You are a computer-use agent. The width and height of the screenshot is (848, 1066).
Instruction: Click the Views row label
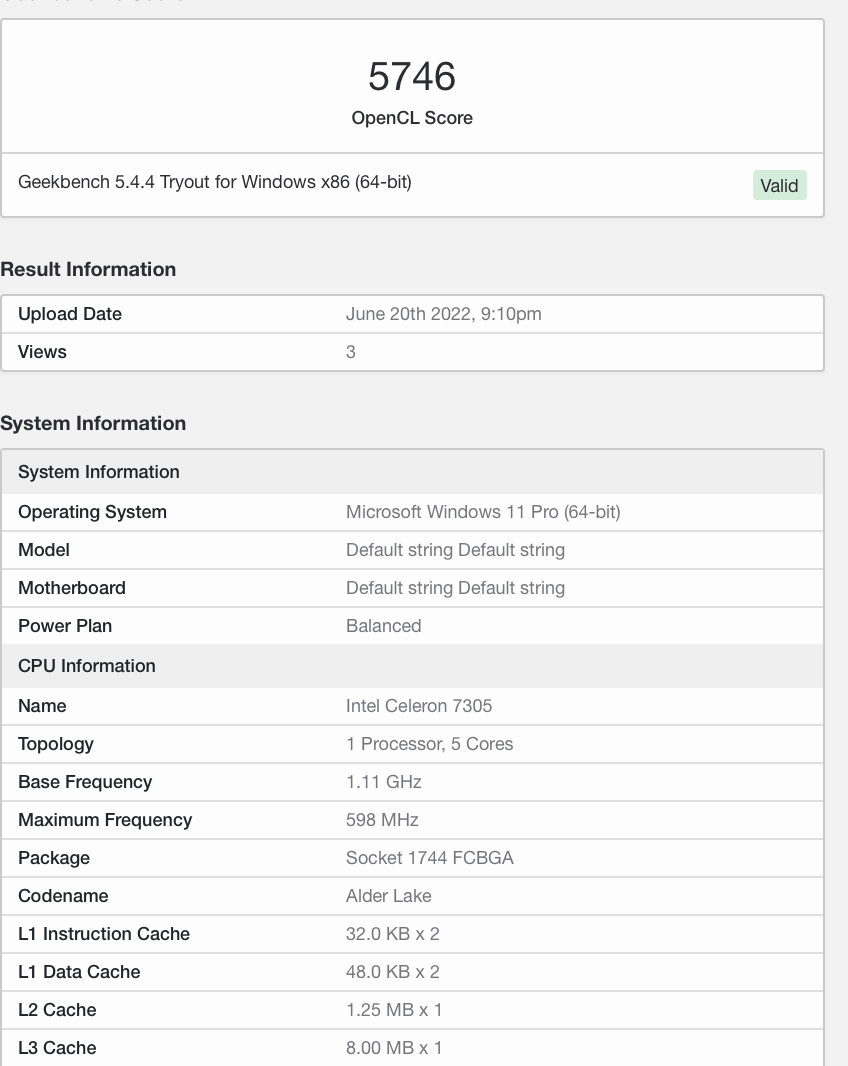click(42, 352)
